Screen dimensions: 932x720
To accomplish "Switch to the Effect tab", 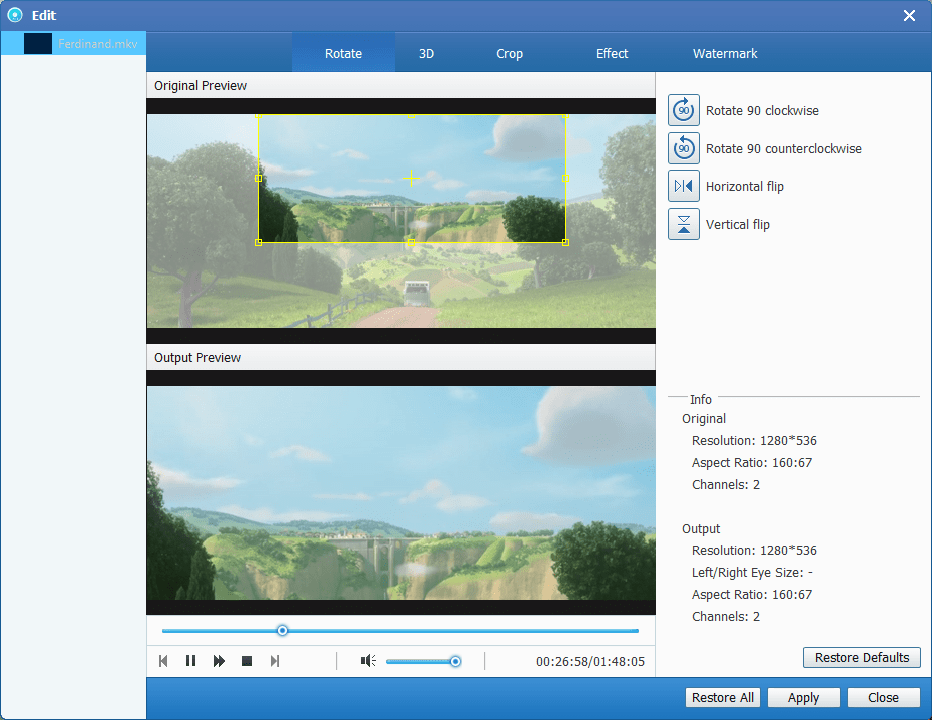I will (612, 54).
